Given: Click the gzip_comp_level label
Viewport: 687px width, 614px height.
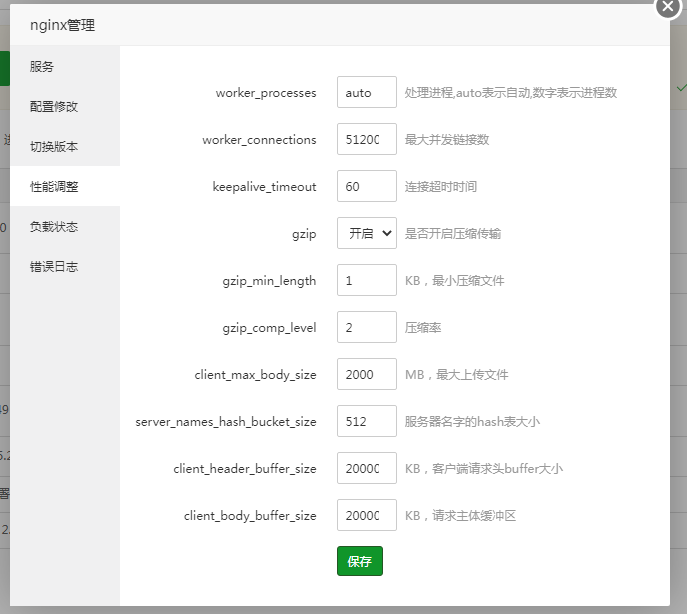Looking at the screenshot, I should [269, 328].
